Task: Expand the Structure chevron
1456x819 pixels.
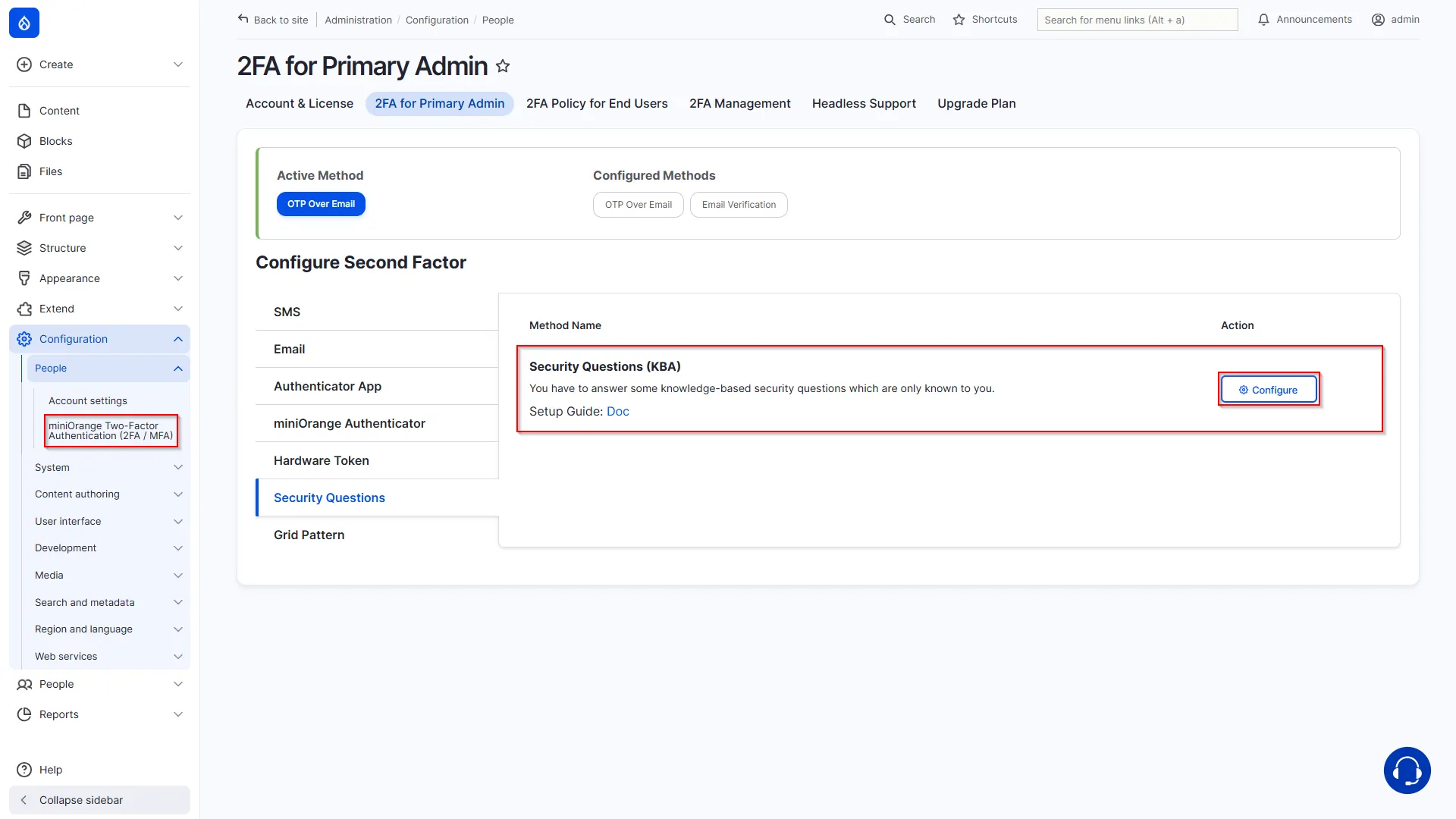Action: click(x=178, y=248)
